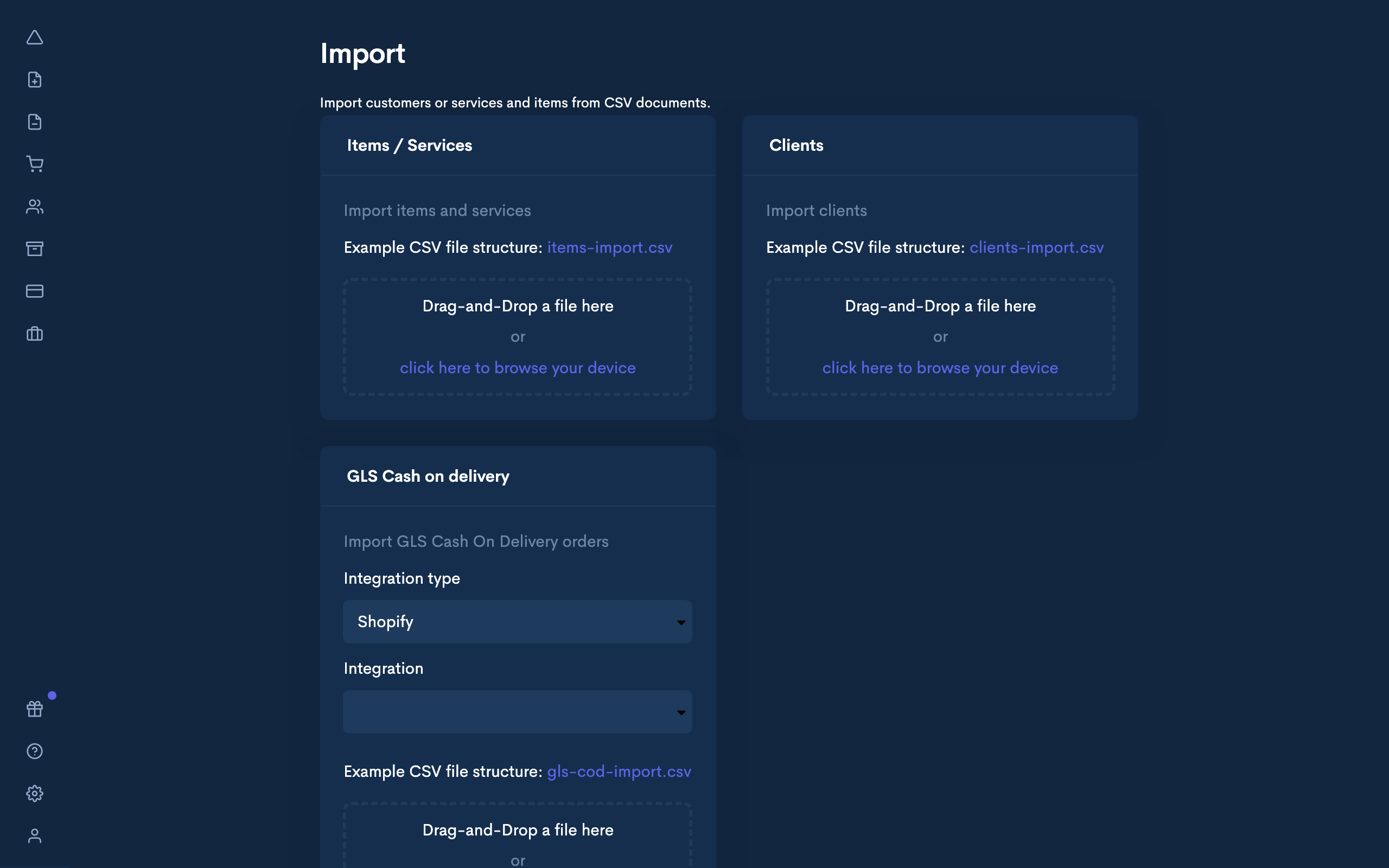Open the document list icon in sidebar
This screenshot has width=1389, height=868.
(34, 122)
